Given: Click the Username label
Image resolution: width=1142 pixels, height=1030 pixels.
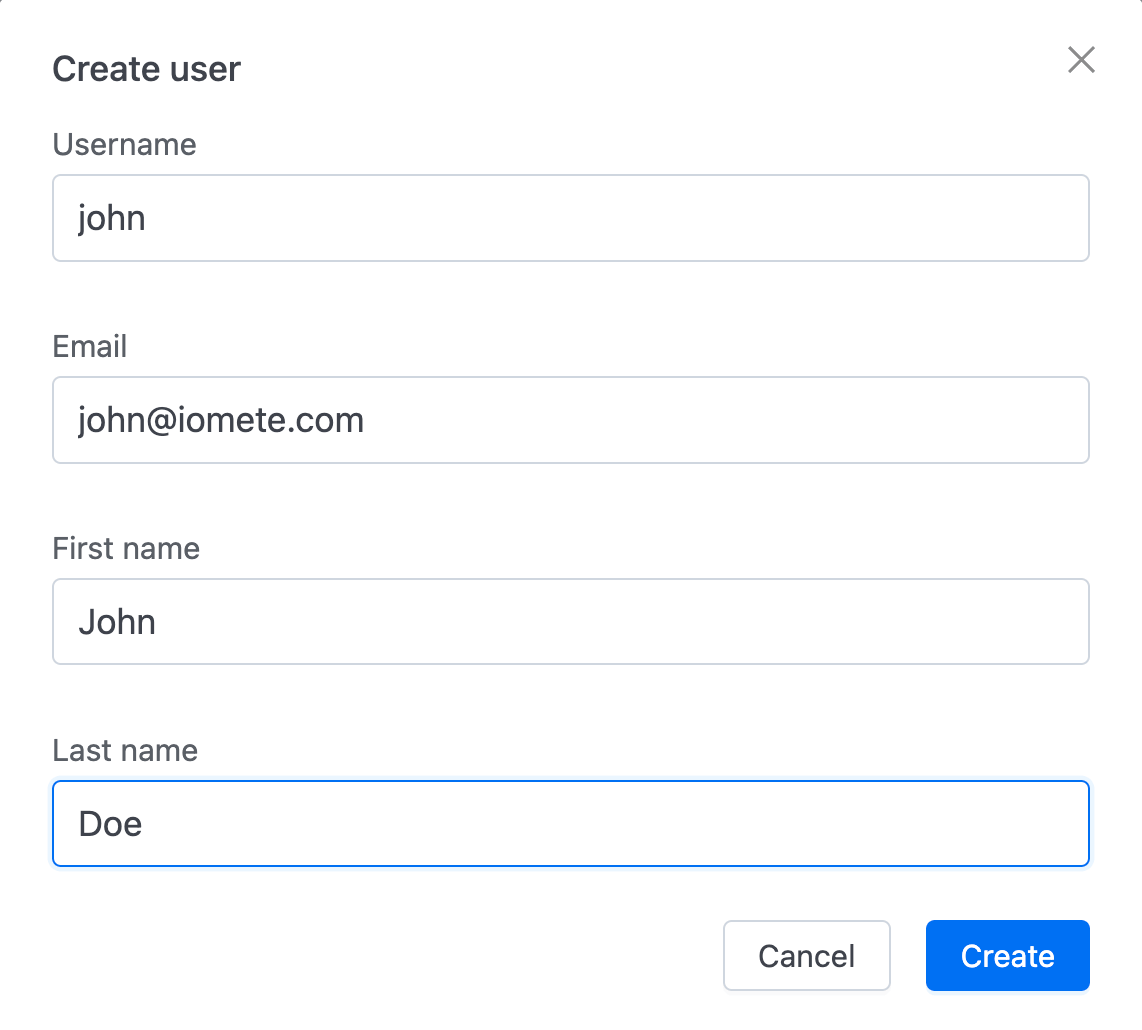Looking at the screenshot, I should coord(125,144).
